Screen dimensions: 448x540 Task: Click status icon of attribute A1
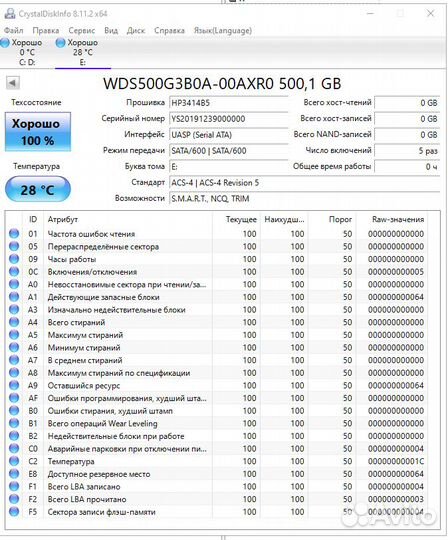(14, 297)
